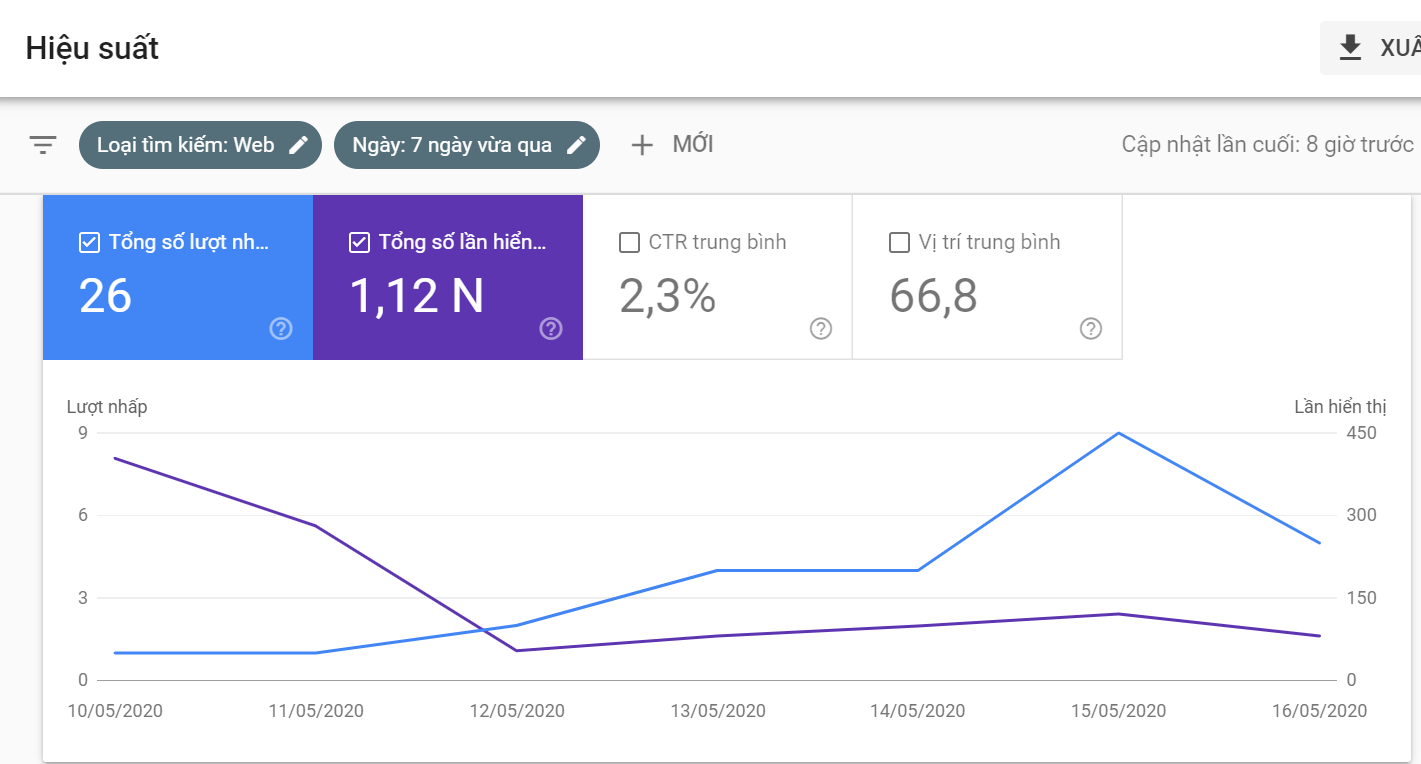
Task: Click the 13/05/2020 date label
Action: pyautogui.click(x=718, y=711)
